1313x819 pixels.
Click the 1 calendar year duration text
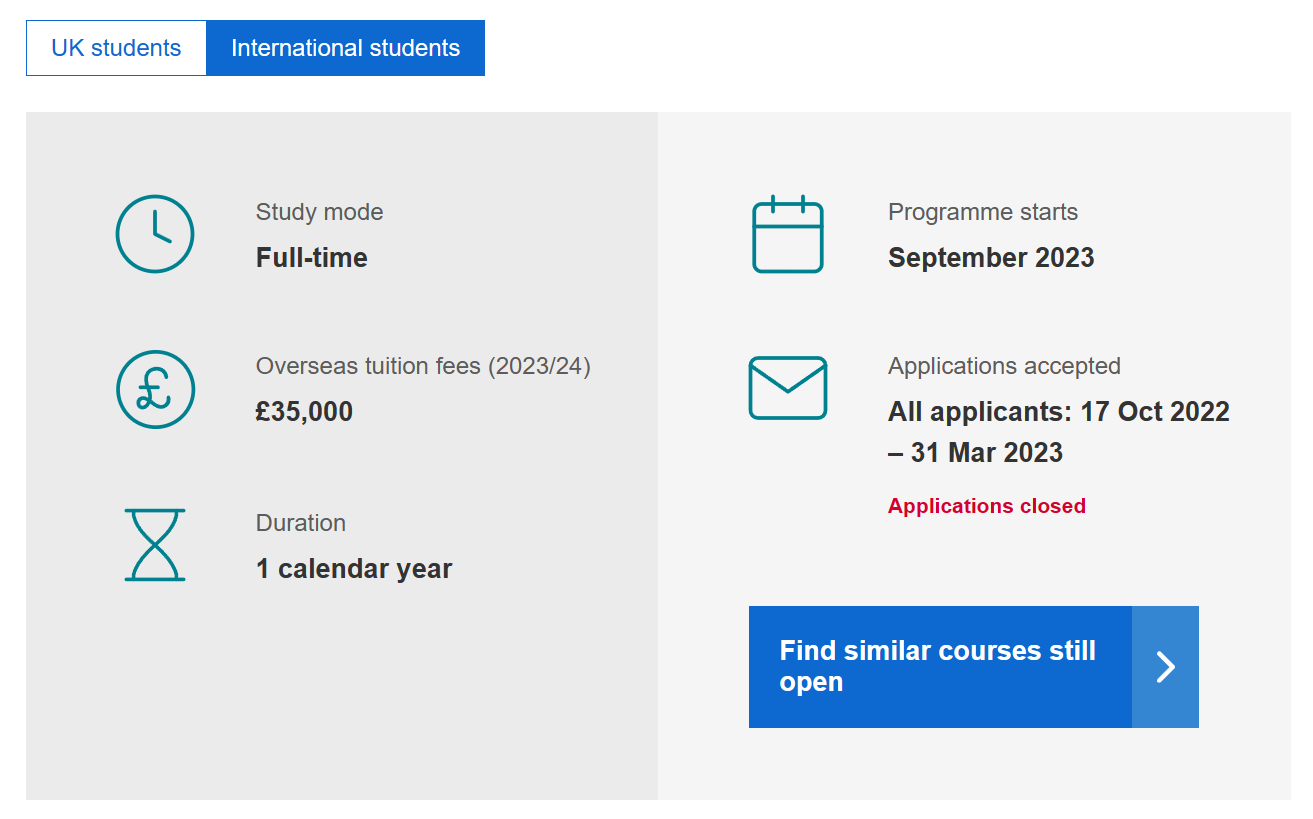point(354,569)
